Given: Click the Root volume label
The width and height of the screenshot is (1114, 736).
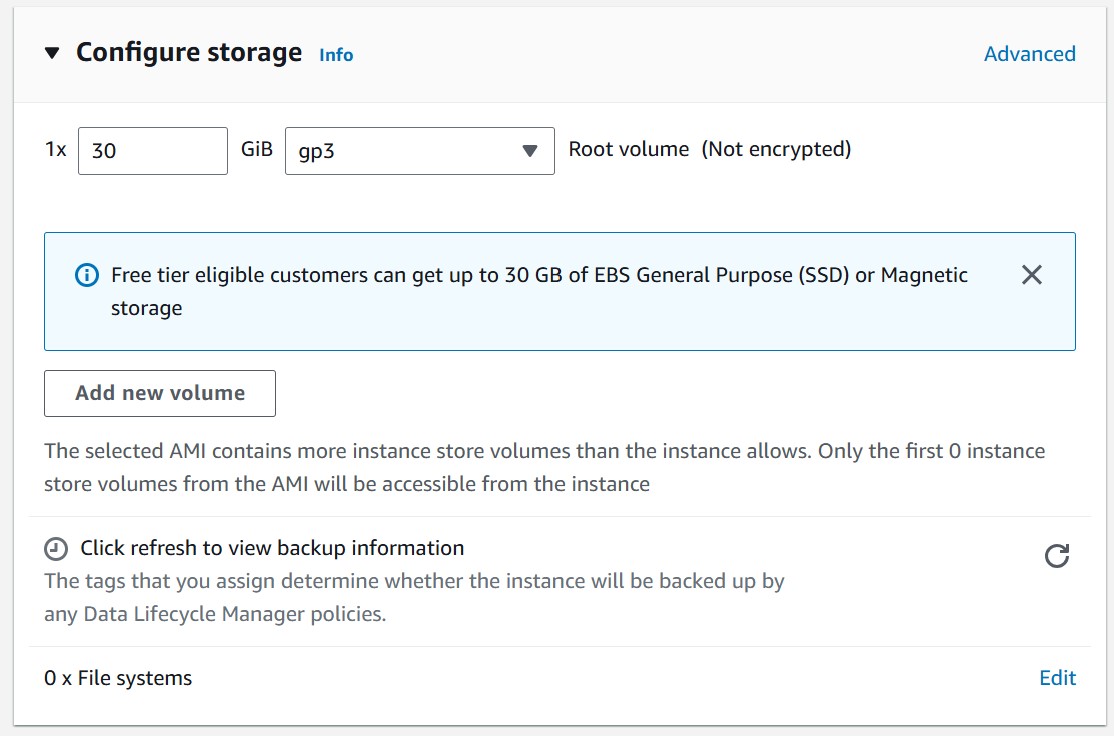Looking at the screenshot, I should tap(629, 150).
